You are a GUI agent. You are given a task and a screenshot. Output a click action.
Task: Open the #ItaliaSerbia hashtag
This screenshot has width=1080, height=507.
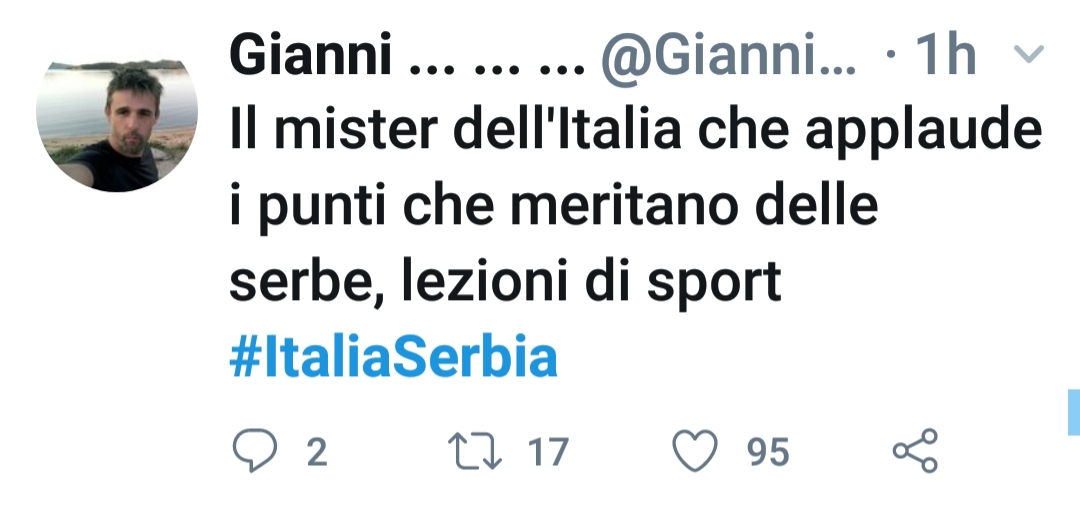pyautogui.click(x=392, y=357)
